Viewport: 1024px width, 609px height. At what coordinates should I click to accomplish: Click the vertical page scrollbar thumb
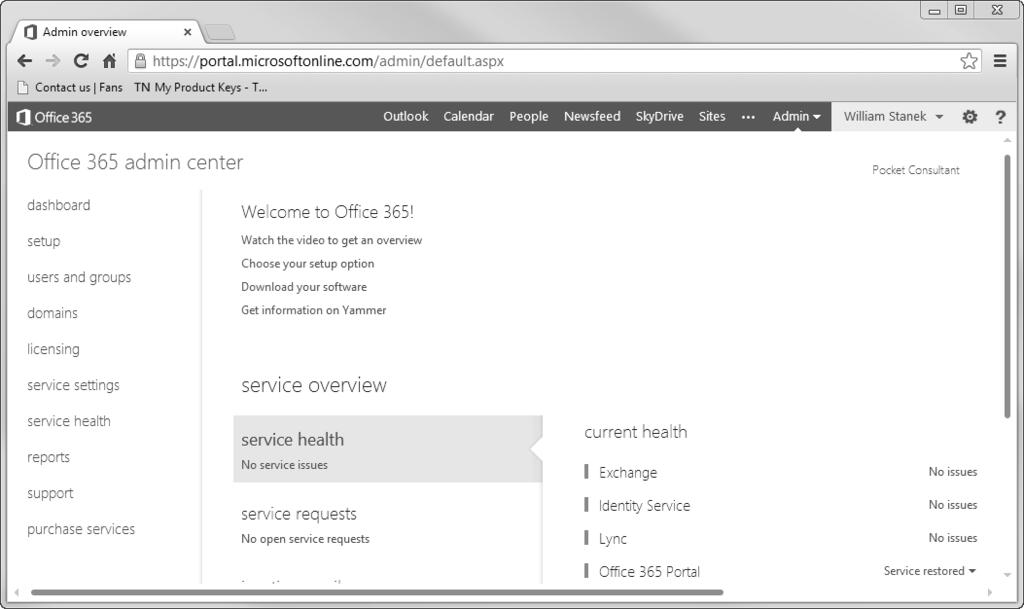coord(1007,286)
